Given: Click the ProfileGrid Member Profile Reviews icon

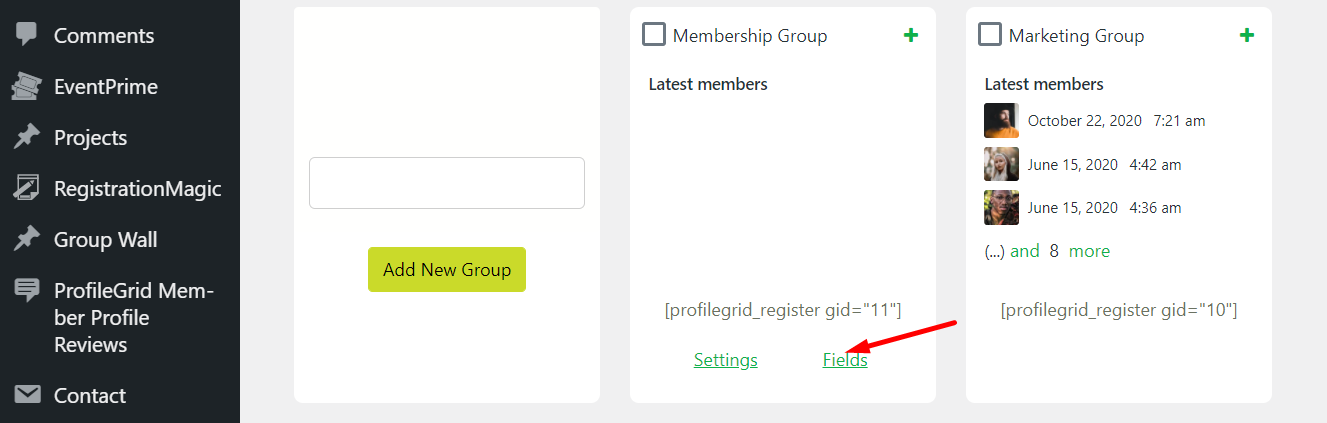Looking at the screenshot, I should (x=27, y=291).
